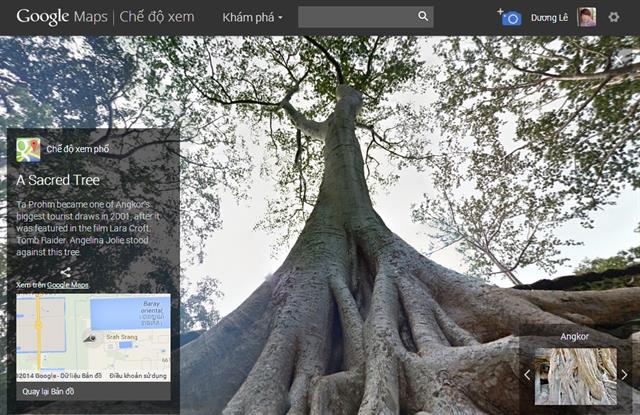640x415 pixels.
Task: Click the Điều khoản sử dụng terms link
Action: click(139, 376)
